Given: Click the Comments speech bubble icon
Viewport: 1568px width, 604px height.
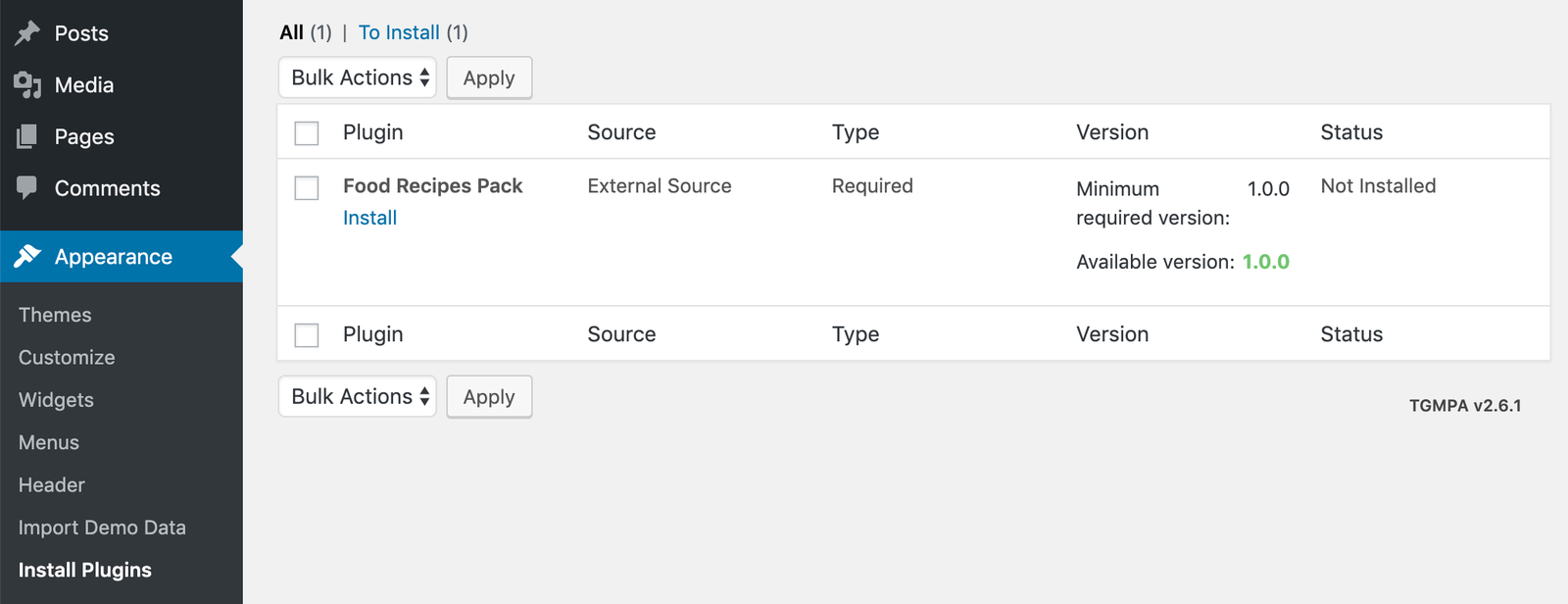Looking at the screenshot, I should [x=27, y=187].
